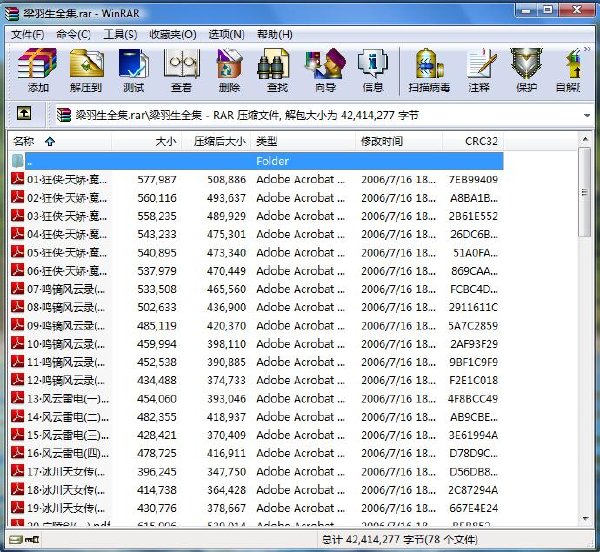Select the file 04·狂侠·天娇
600x552 pixels.
(67, 234)
